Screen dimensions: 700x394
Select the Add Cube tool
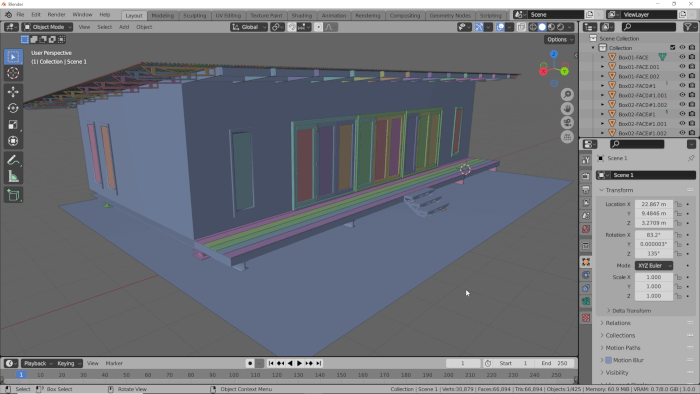(13, 195)
